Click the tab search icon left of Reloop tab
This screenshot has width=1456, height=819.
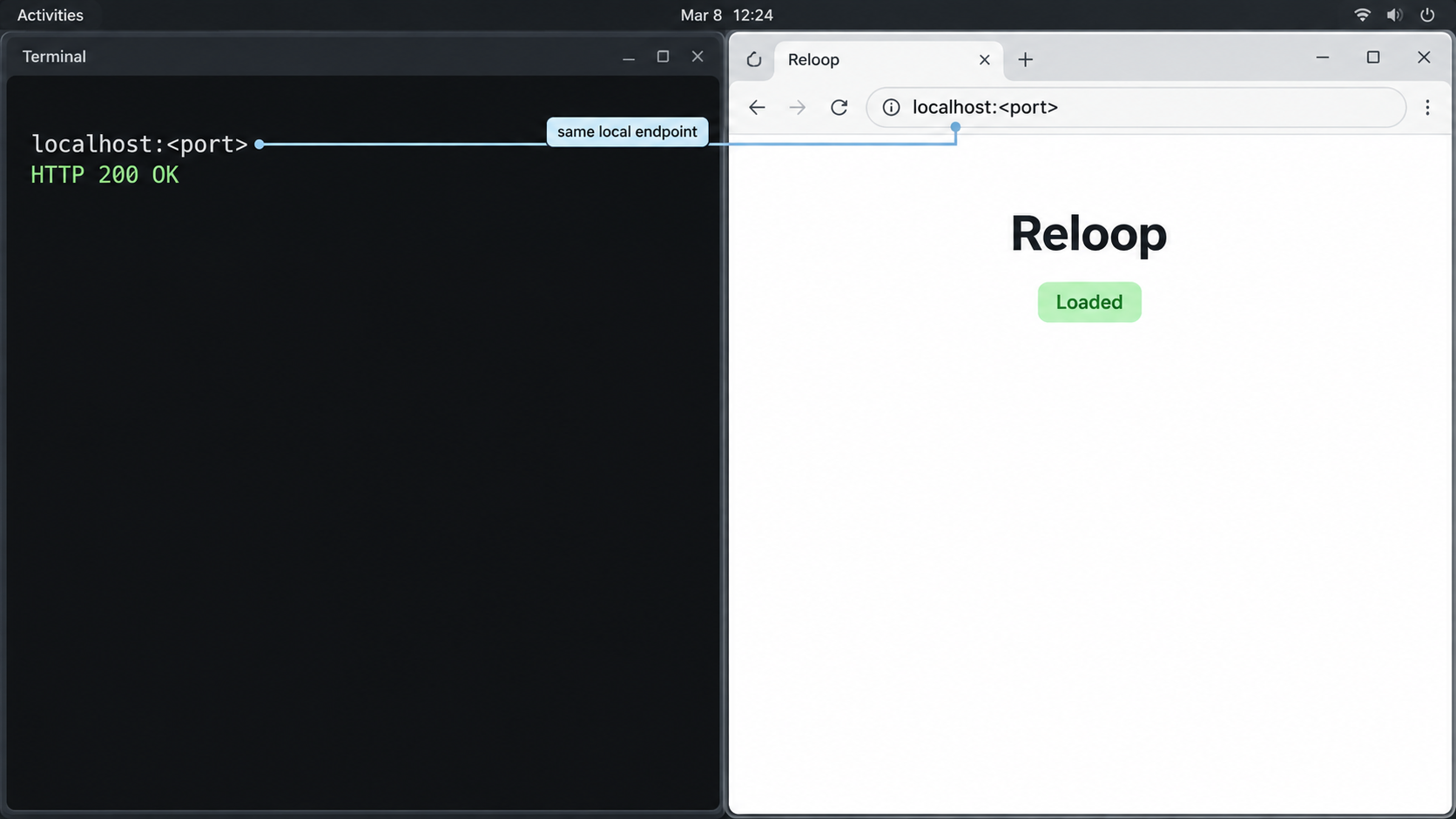tap(754, 59)
